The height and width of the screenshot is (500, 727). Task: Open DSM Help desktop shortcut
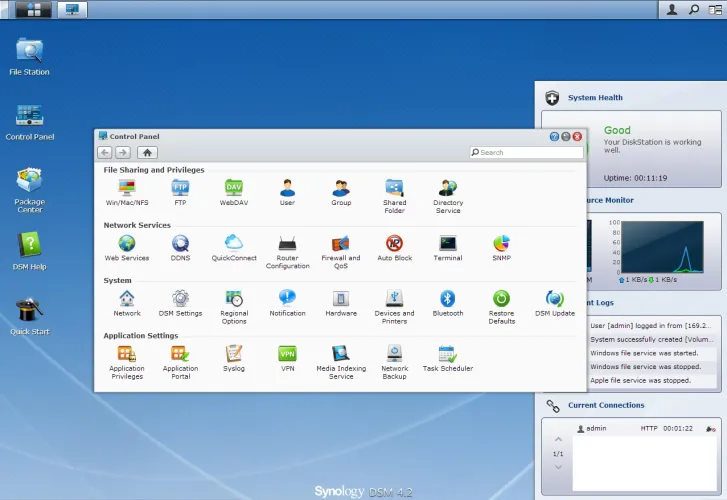point(30,251)
